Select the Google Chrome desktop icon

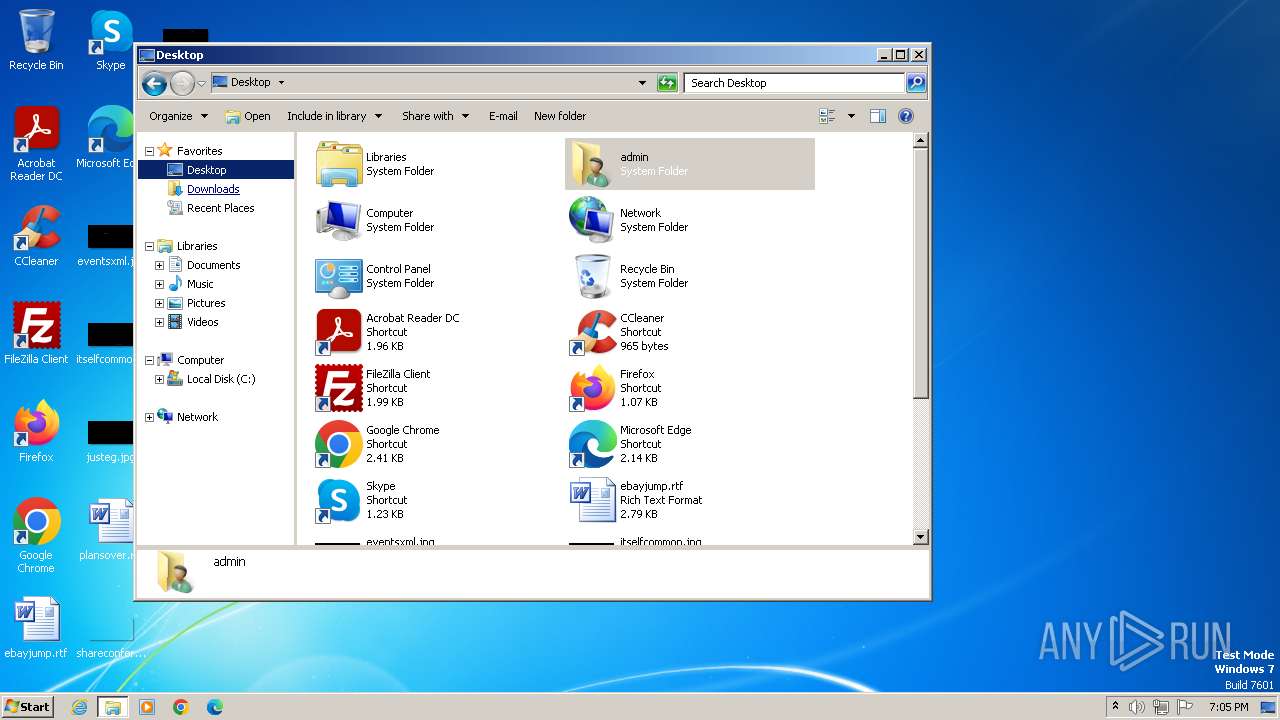pyautogui.click(x=36, y=536)
